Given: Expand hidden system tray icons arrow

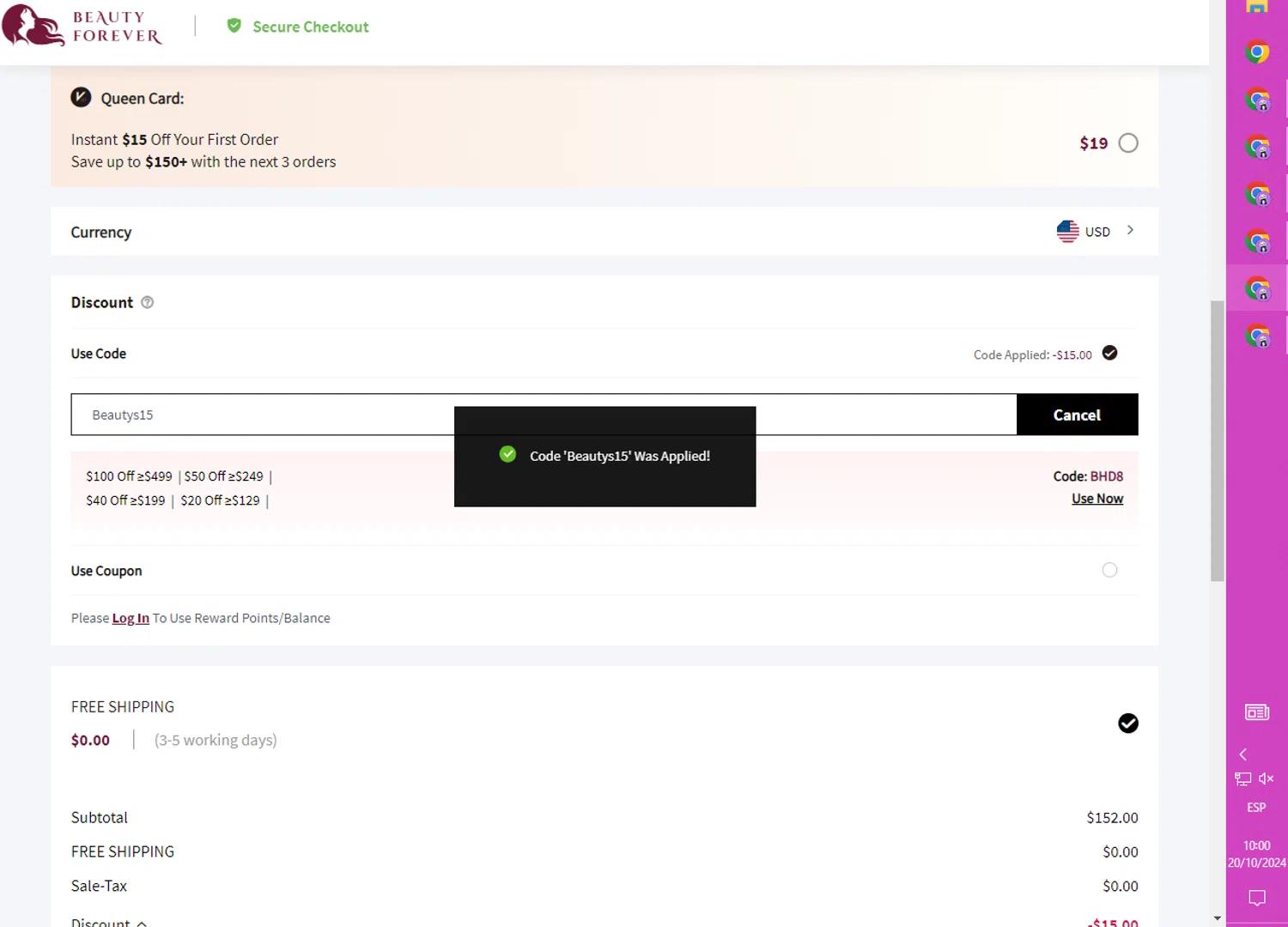Looking at the screenshot, I should coord(1242,754).
